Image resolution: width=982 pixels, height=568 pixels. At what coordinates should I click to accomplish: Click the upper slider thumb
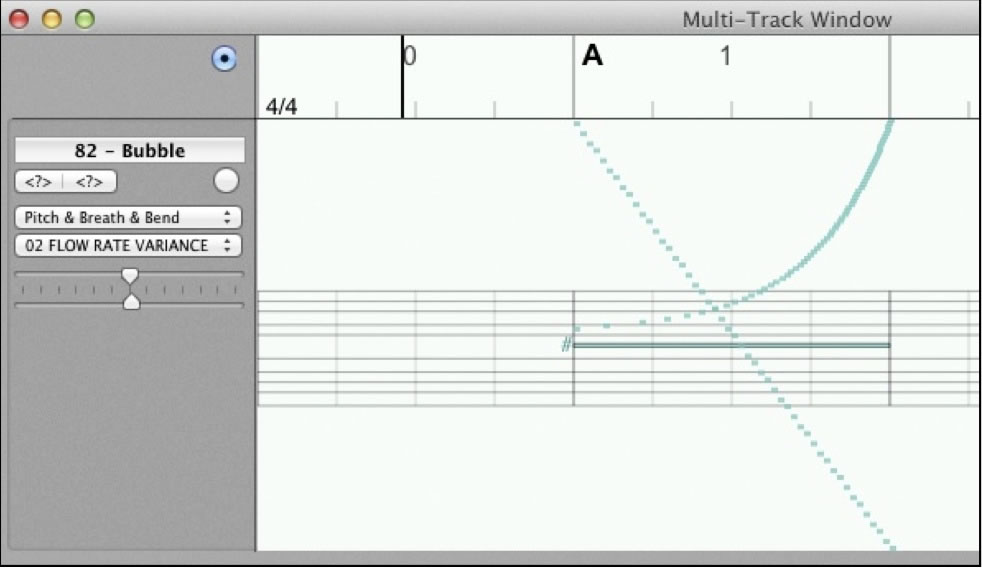[x=130, y=276]
